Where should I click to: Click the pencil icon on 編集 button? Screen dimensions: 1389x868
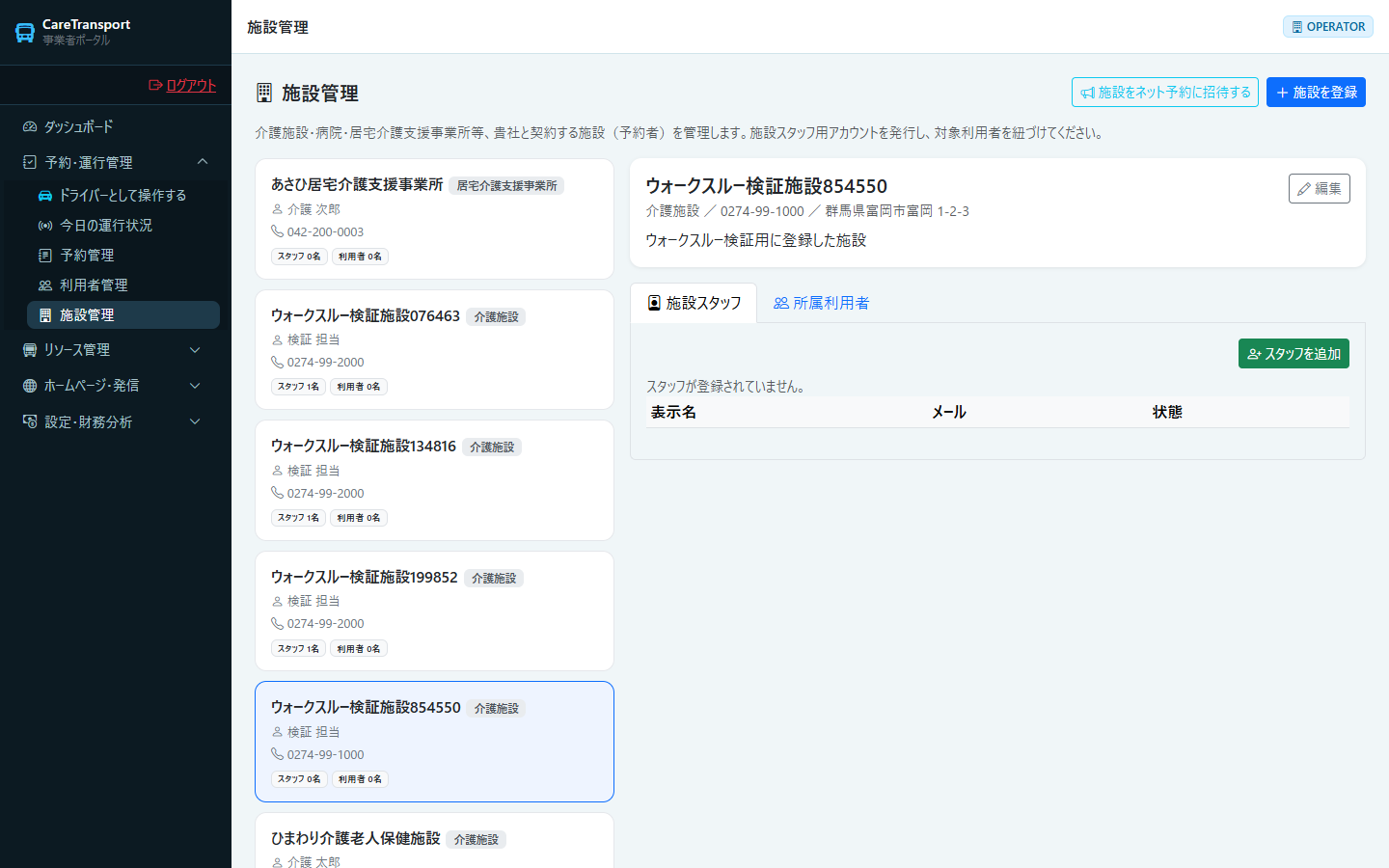(x=1304, y=189)
